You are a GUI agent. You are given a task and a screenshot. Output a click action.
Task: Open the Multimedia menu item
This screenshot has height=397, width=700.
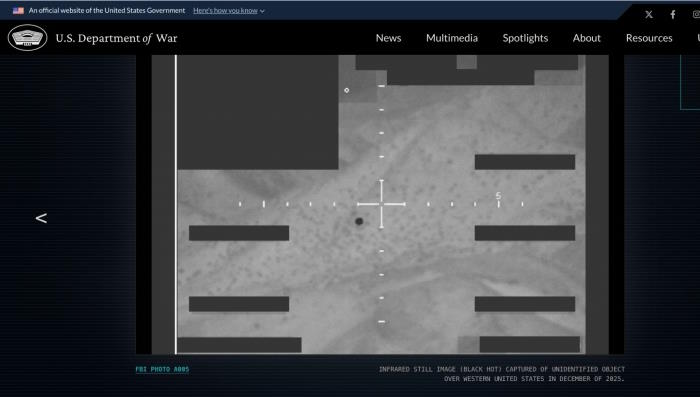tap(452, 38)
